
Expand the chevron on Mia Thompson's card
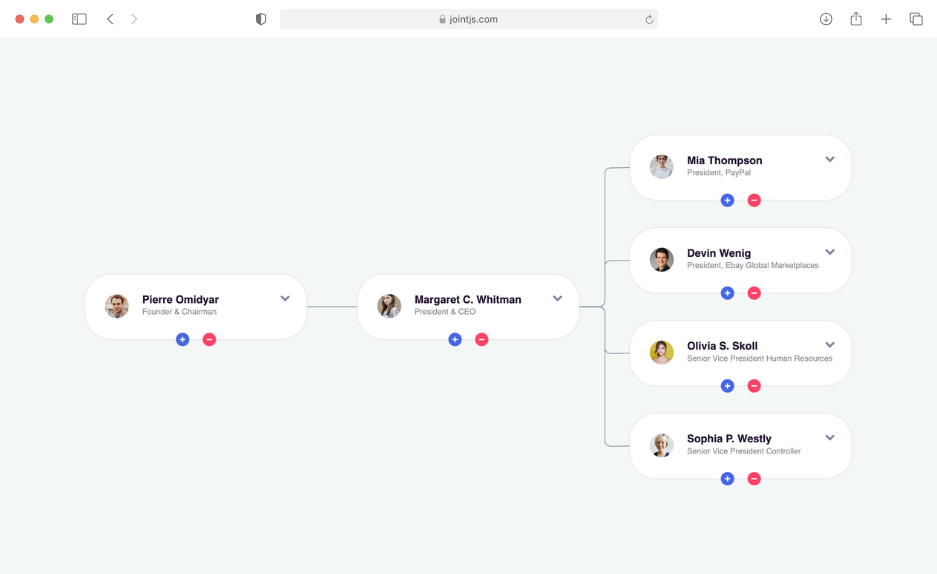(830, 159)
